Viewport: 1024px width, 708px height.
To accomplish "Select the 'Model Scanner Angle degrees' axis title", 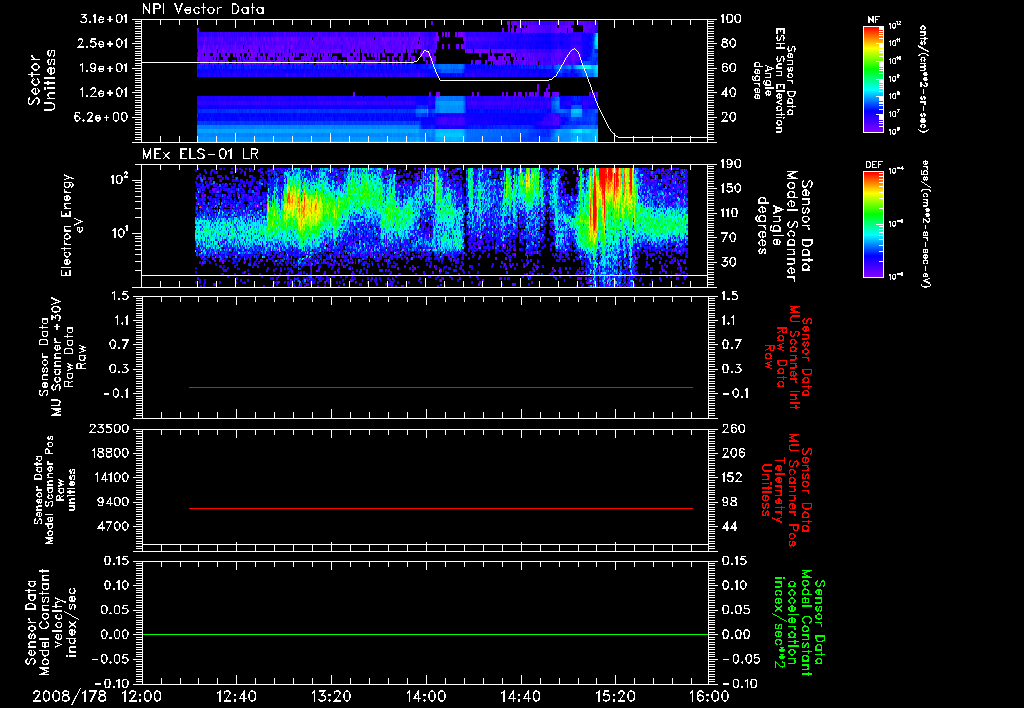I will [784, 226].
